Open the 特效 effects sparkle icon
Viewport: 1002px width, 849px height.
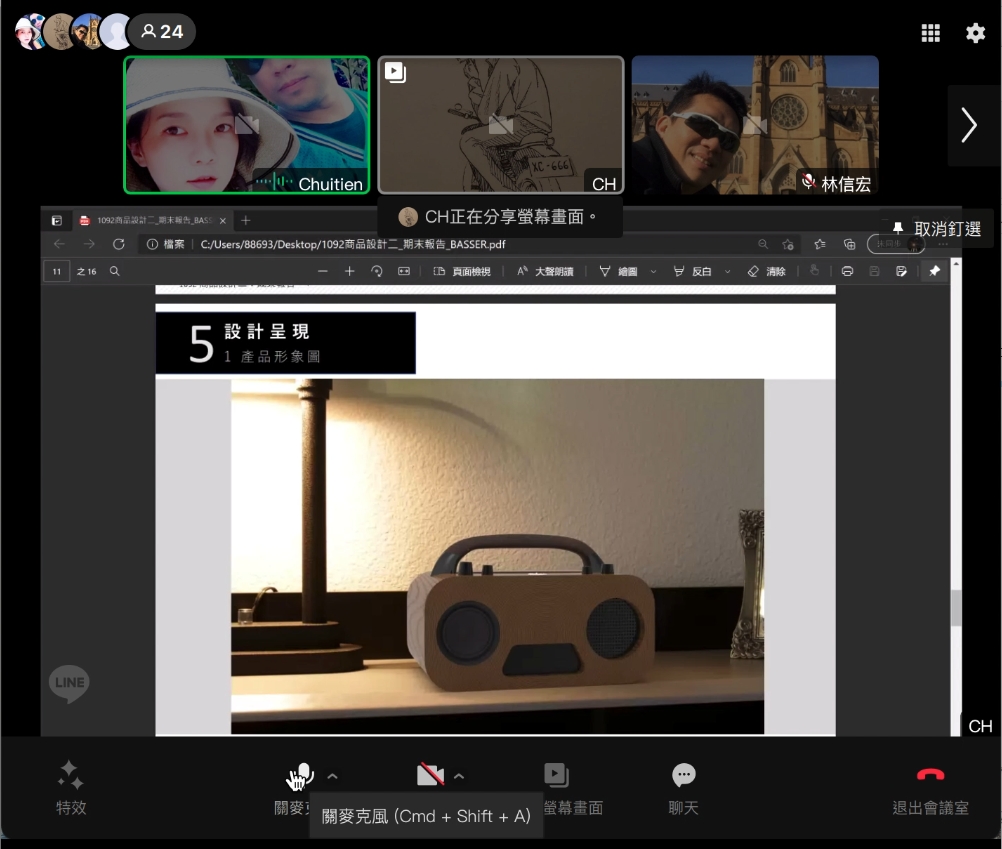71,775
